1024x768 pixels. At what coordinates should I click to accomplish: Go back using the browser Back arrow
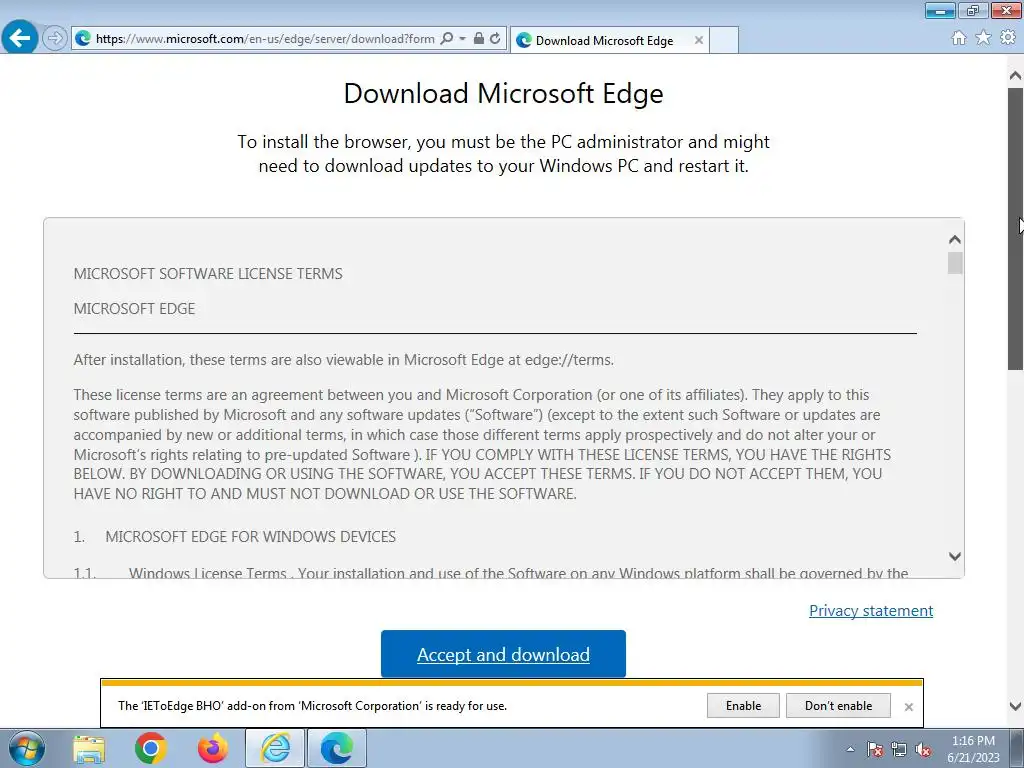(20, 38)
